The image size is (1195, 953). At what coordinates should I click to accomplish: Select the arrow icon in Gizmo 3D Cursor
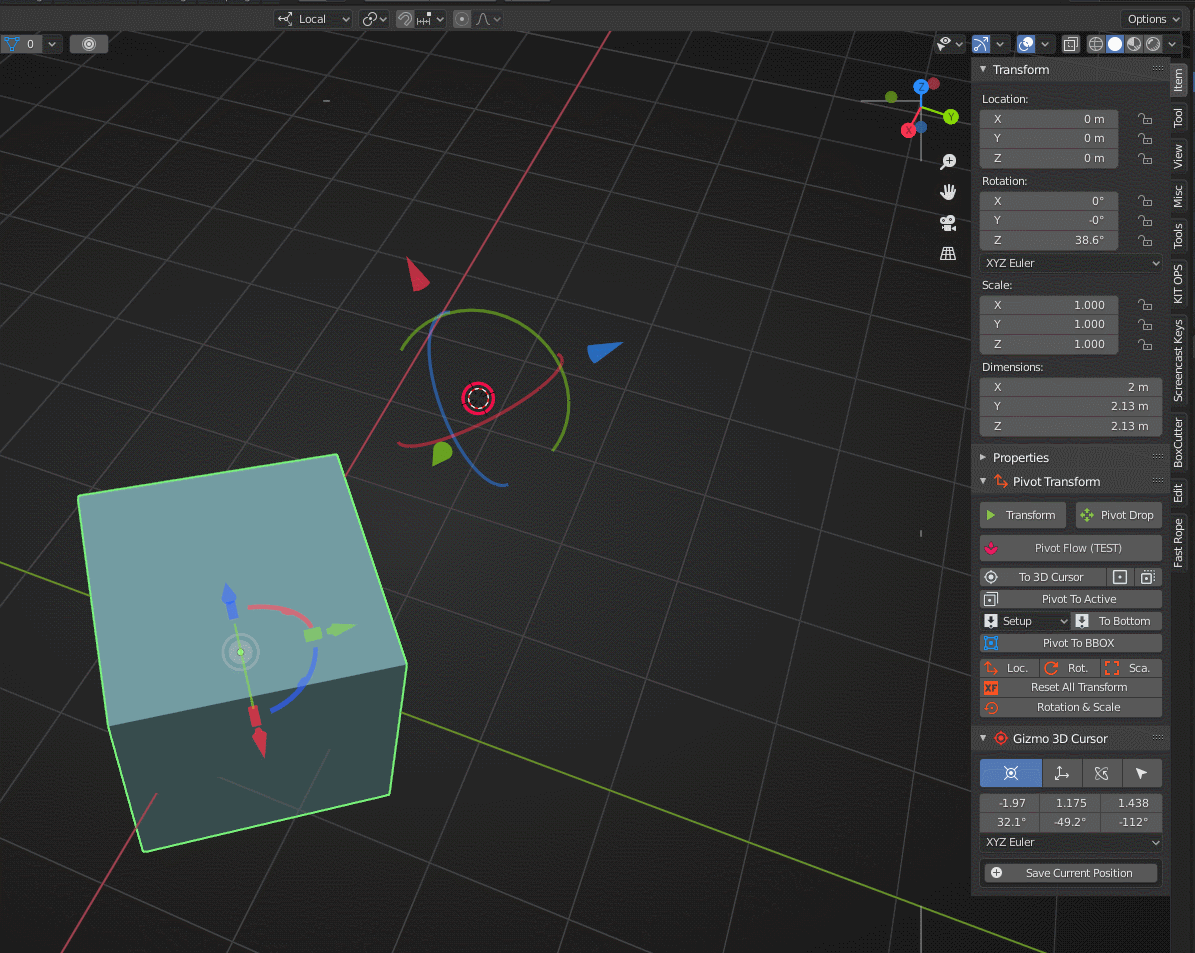tap(1141, 773)
